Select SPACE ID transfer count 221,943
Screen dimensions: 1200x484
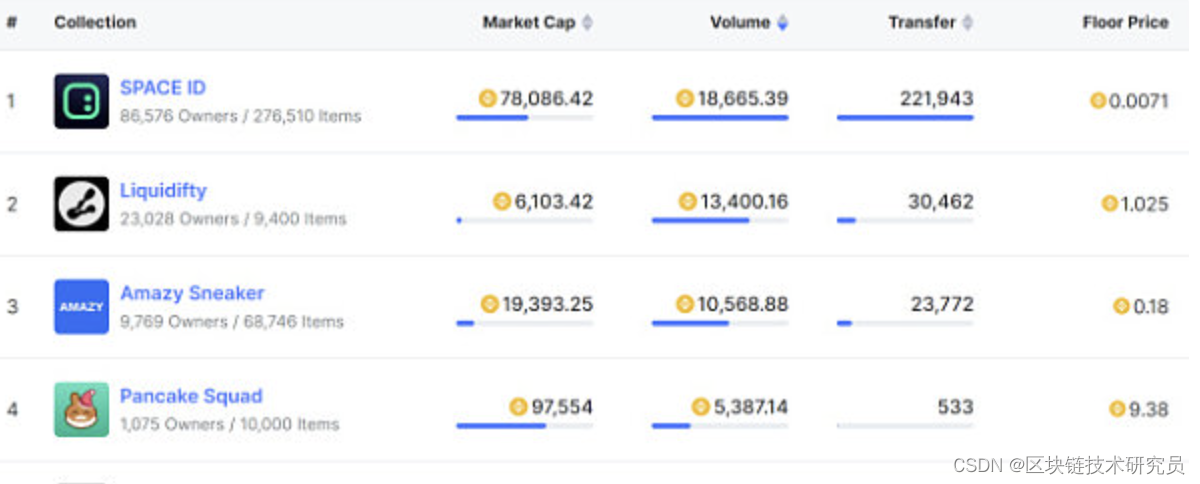tap(936, 98)
